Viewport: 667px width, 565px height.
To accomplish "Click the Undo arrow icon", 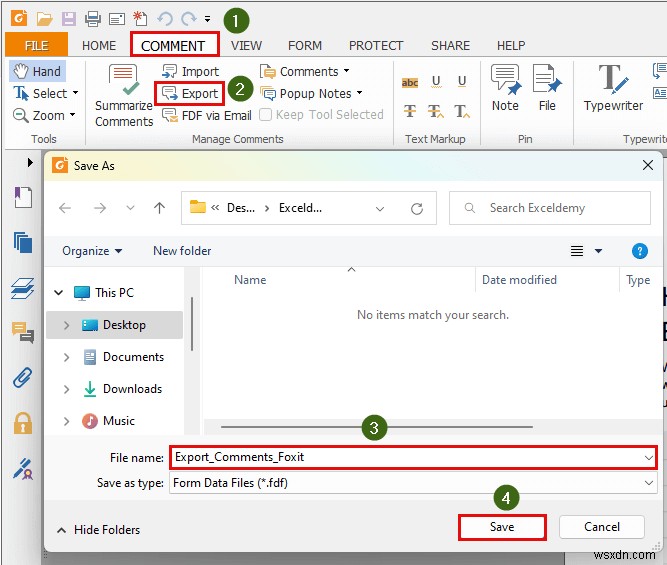I will pyautogui.click(x=165, y=19).
